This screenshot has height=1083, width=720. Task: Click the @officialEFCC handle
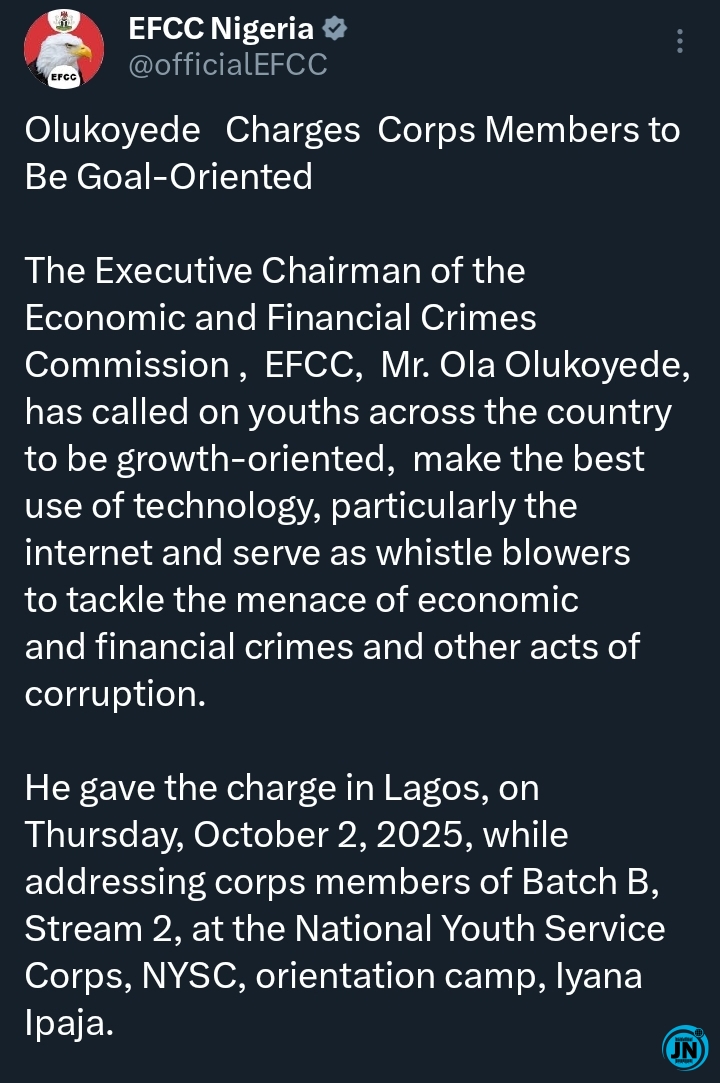228,65
